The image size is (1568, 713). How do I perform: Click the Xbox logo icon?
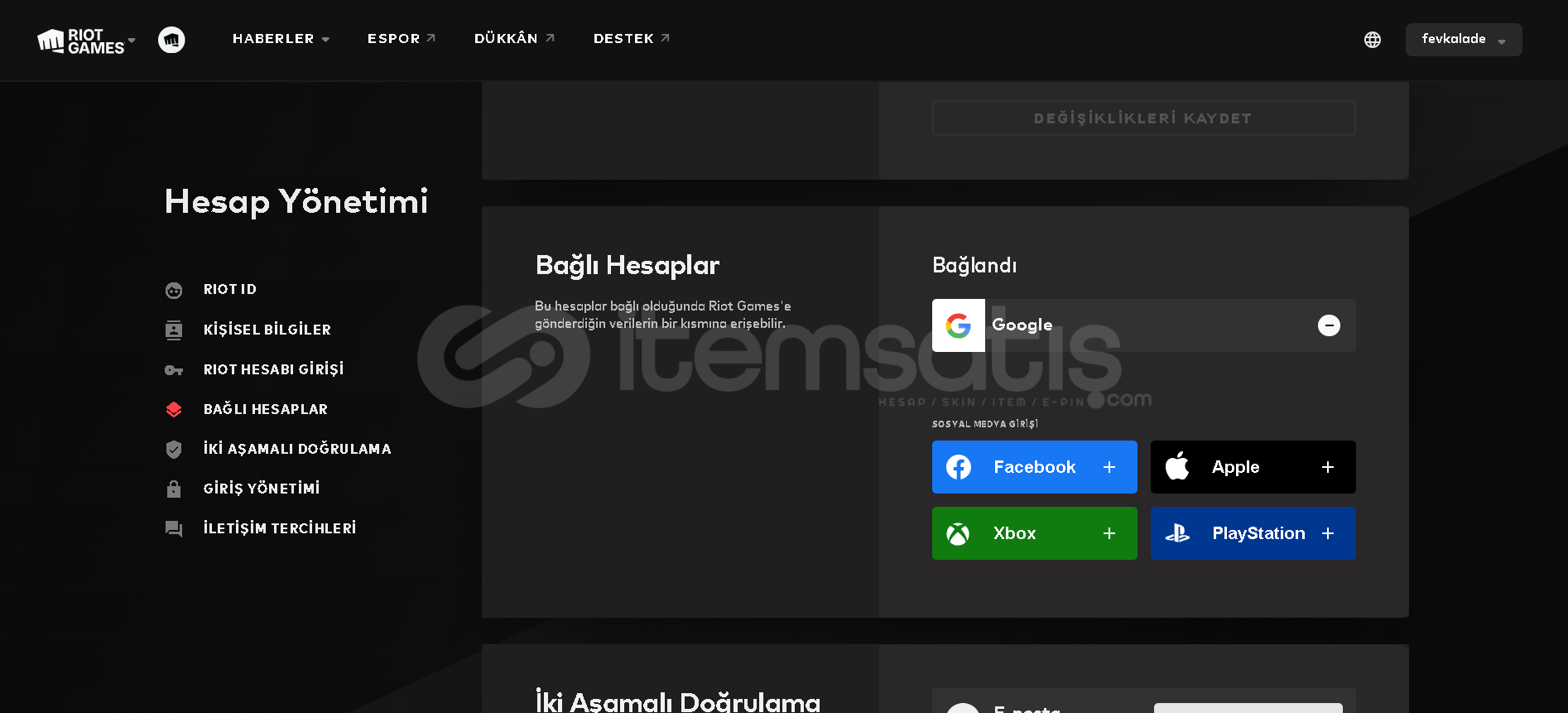click(958, 534)
